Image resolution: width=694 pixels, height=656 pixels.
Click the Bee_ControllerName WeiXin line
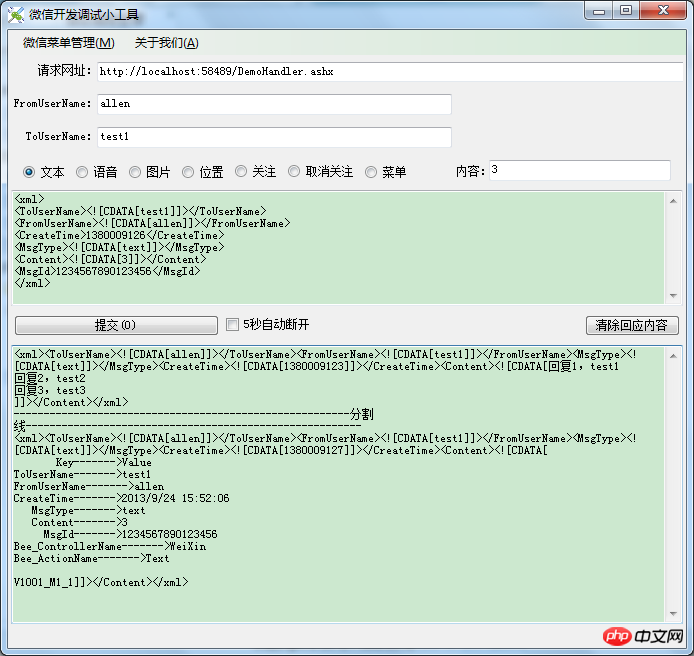click(110, 547)
